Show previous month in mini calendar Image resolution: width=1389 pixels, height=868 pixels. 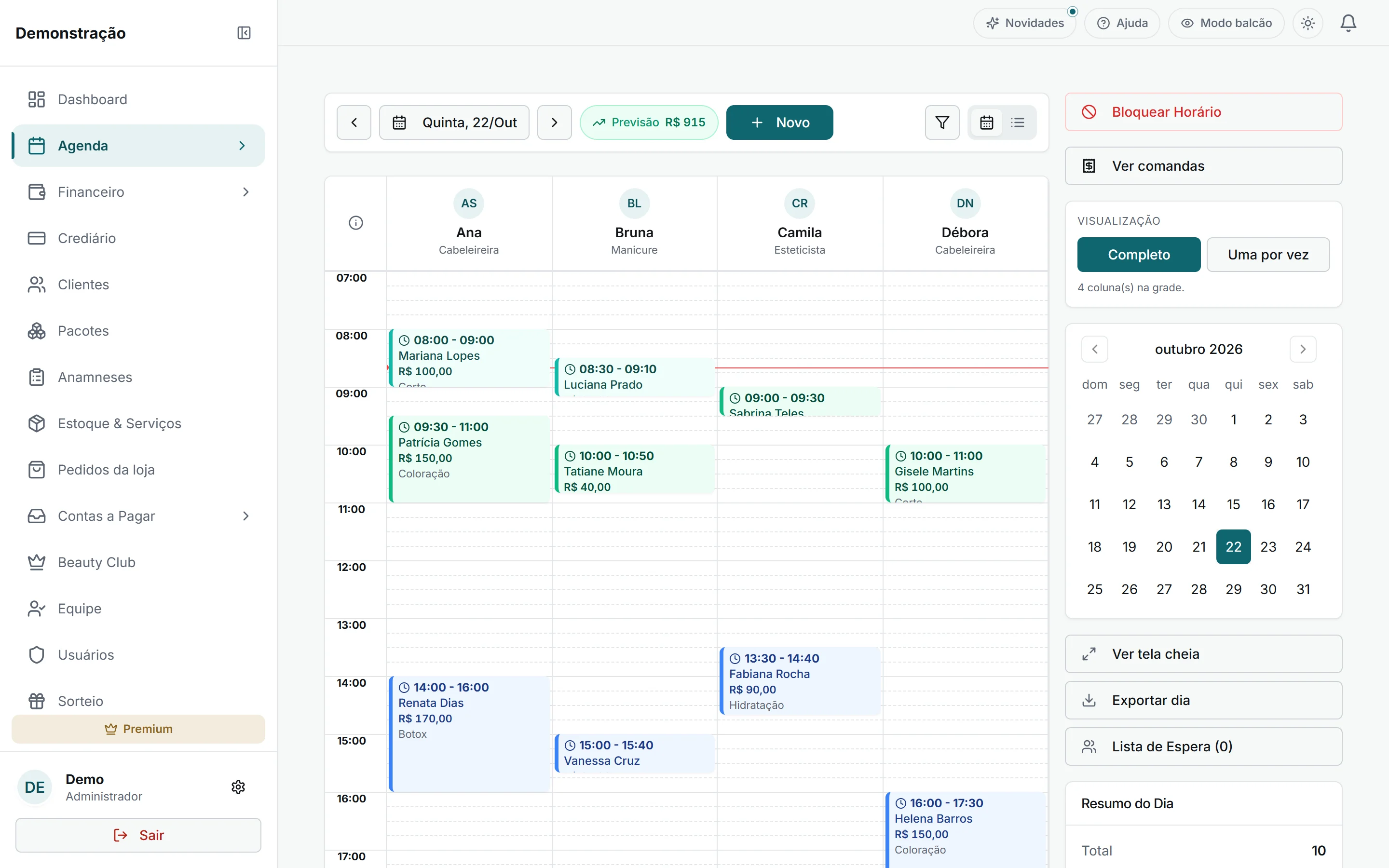pos(1094,349)
